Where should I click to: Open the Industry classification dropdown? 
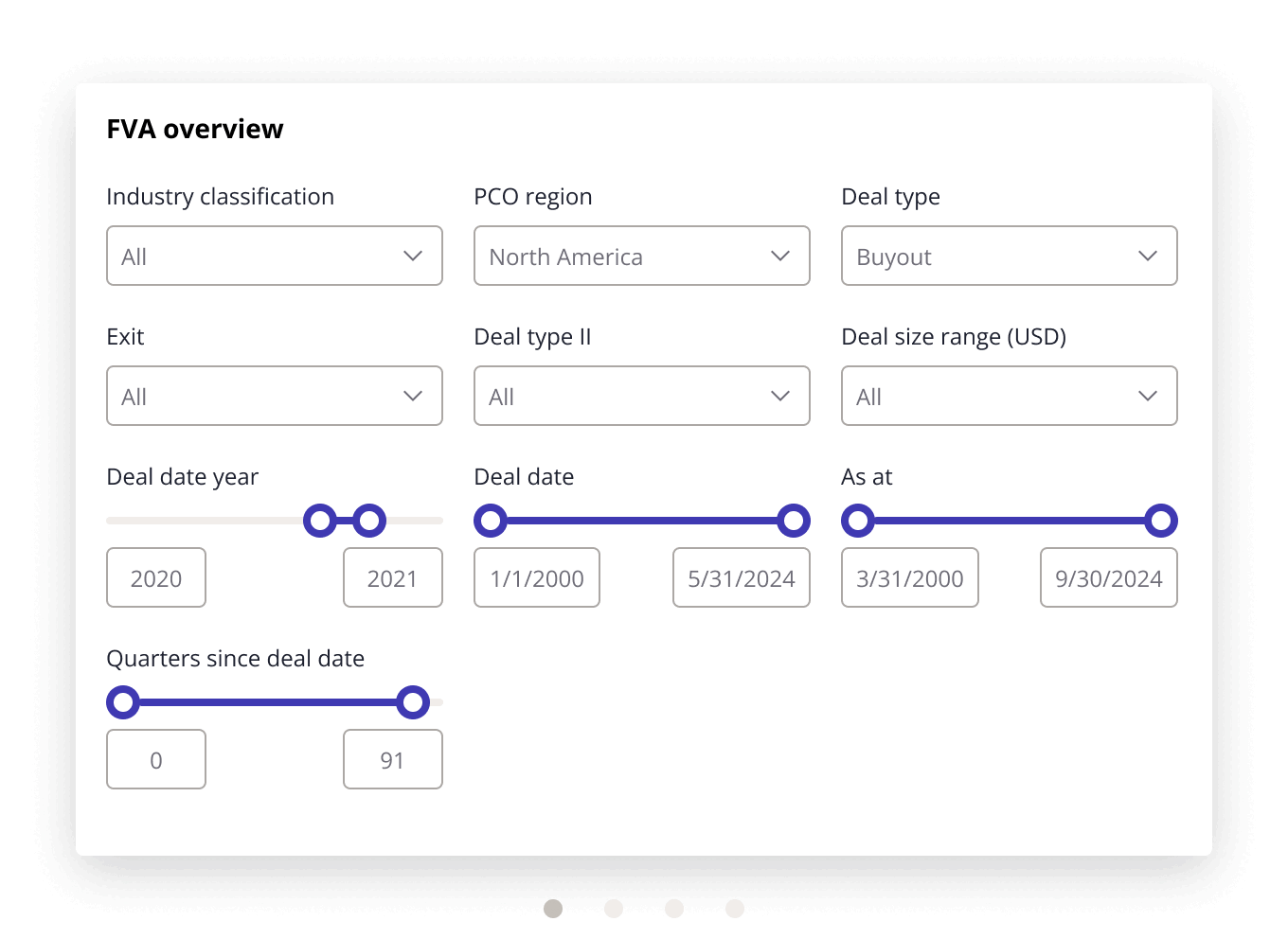pos(274,256)
